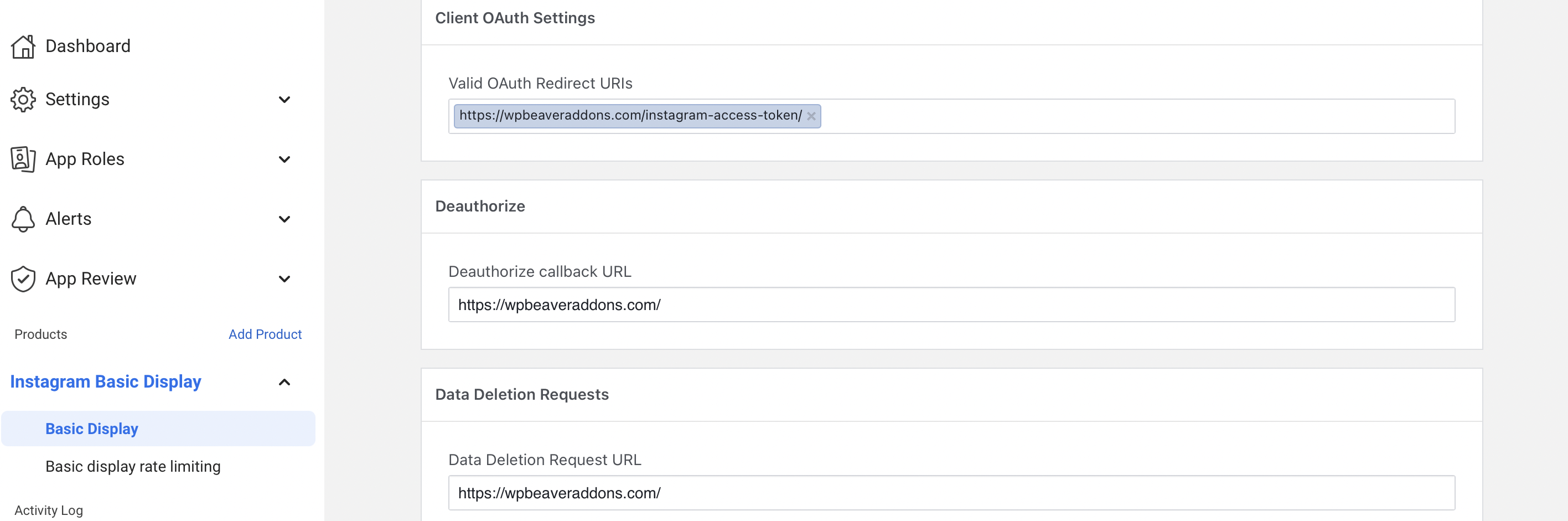Viewport: 1568px width, 521px height.
Task: Click the Deauthorize callback URL field
Action: tap(951, 305)
